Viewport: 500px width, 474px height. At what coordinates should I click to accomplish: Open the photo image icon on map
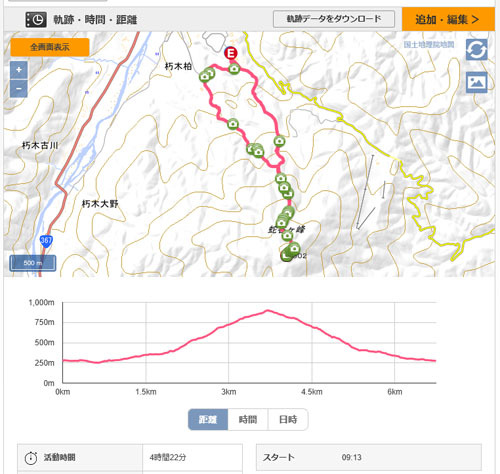click(477, 82)
